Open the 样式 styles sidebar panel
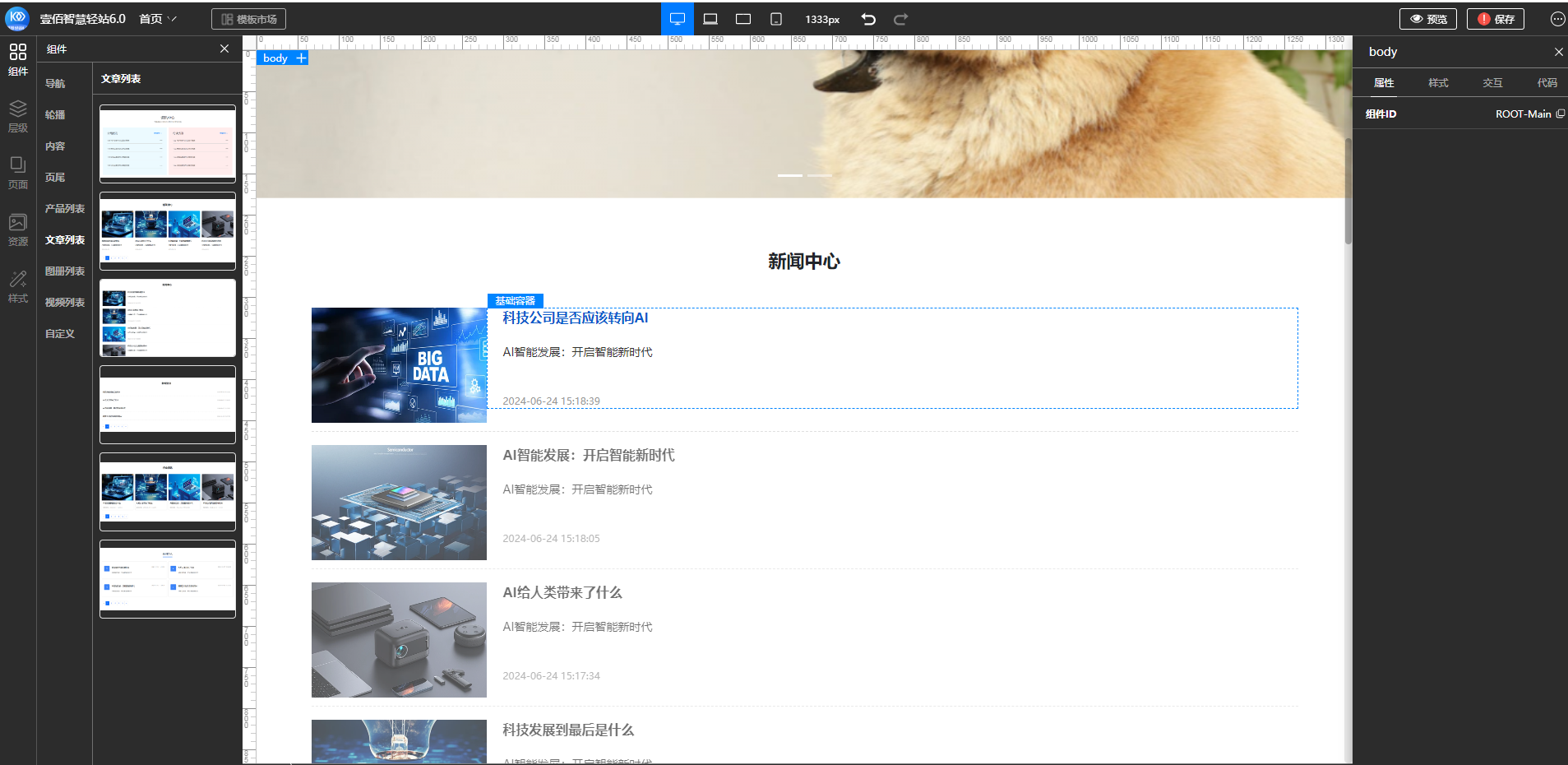This screenshot has width=1568, height=765. pos(18,286)
